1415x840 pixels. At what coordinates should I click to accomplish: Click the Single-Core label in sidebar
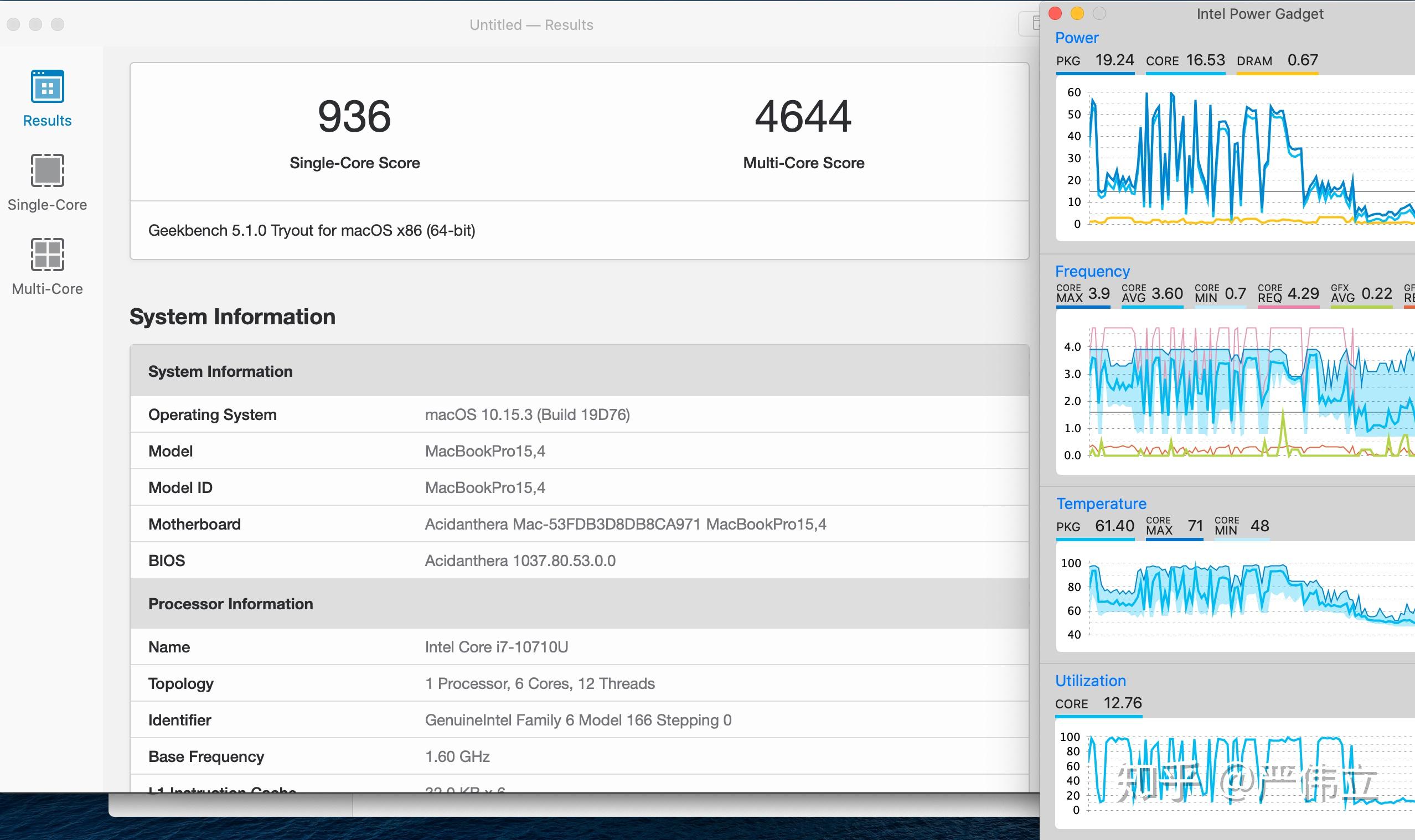[47, 204]
